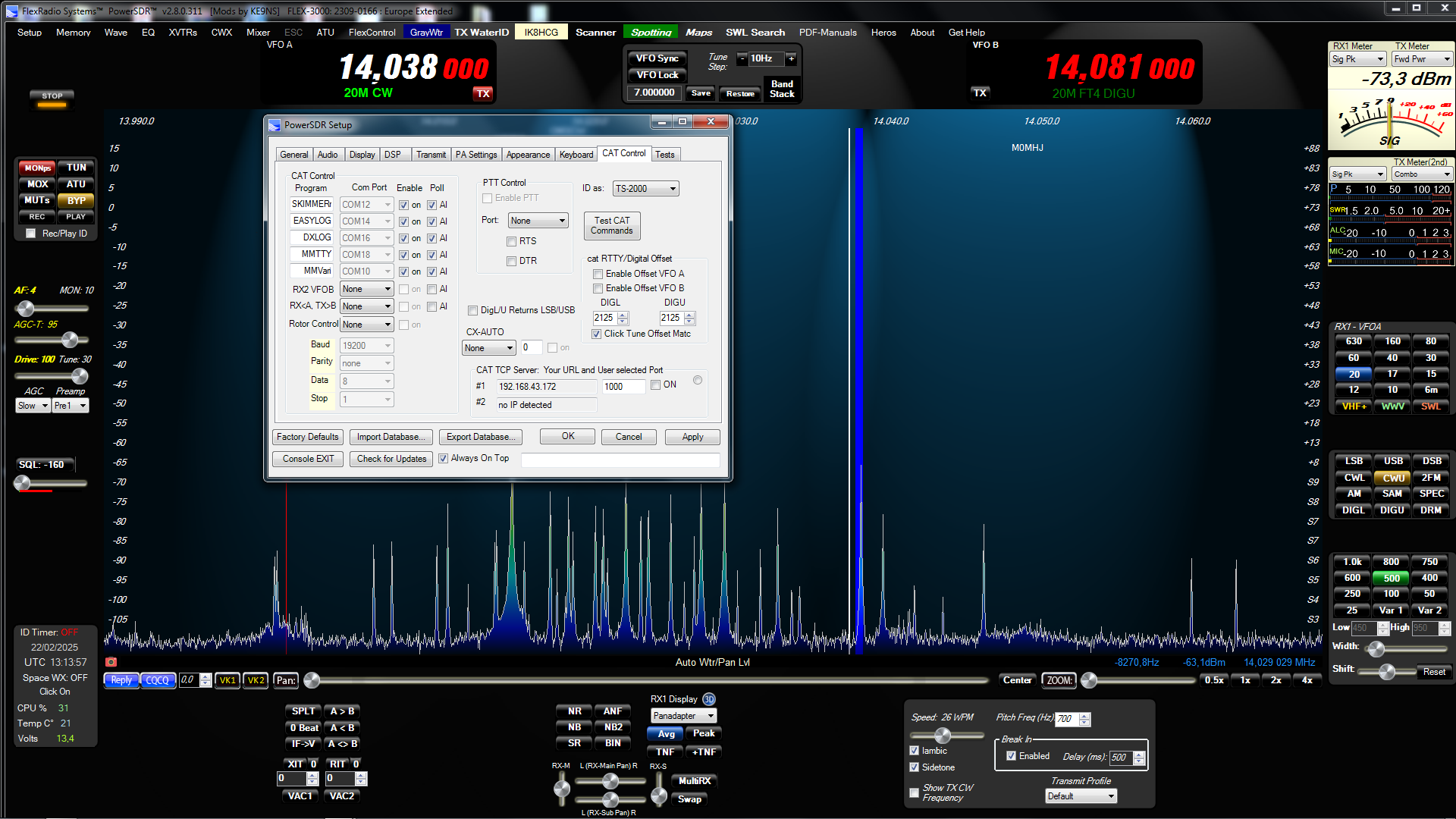Click the filter Reset button
Viewport: 1456px width, 819px height.
tap(1434, 672)
